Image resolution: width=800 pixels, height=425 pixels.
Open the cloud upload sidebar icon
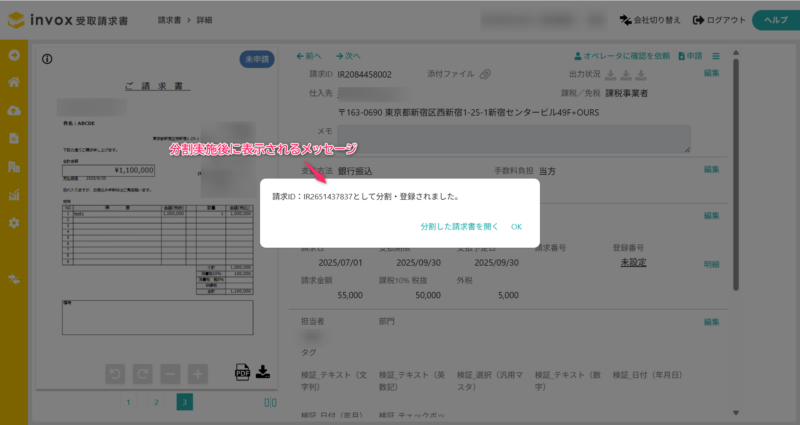[x=14, y=110]
